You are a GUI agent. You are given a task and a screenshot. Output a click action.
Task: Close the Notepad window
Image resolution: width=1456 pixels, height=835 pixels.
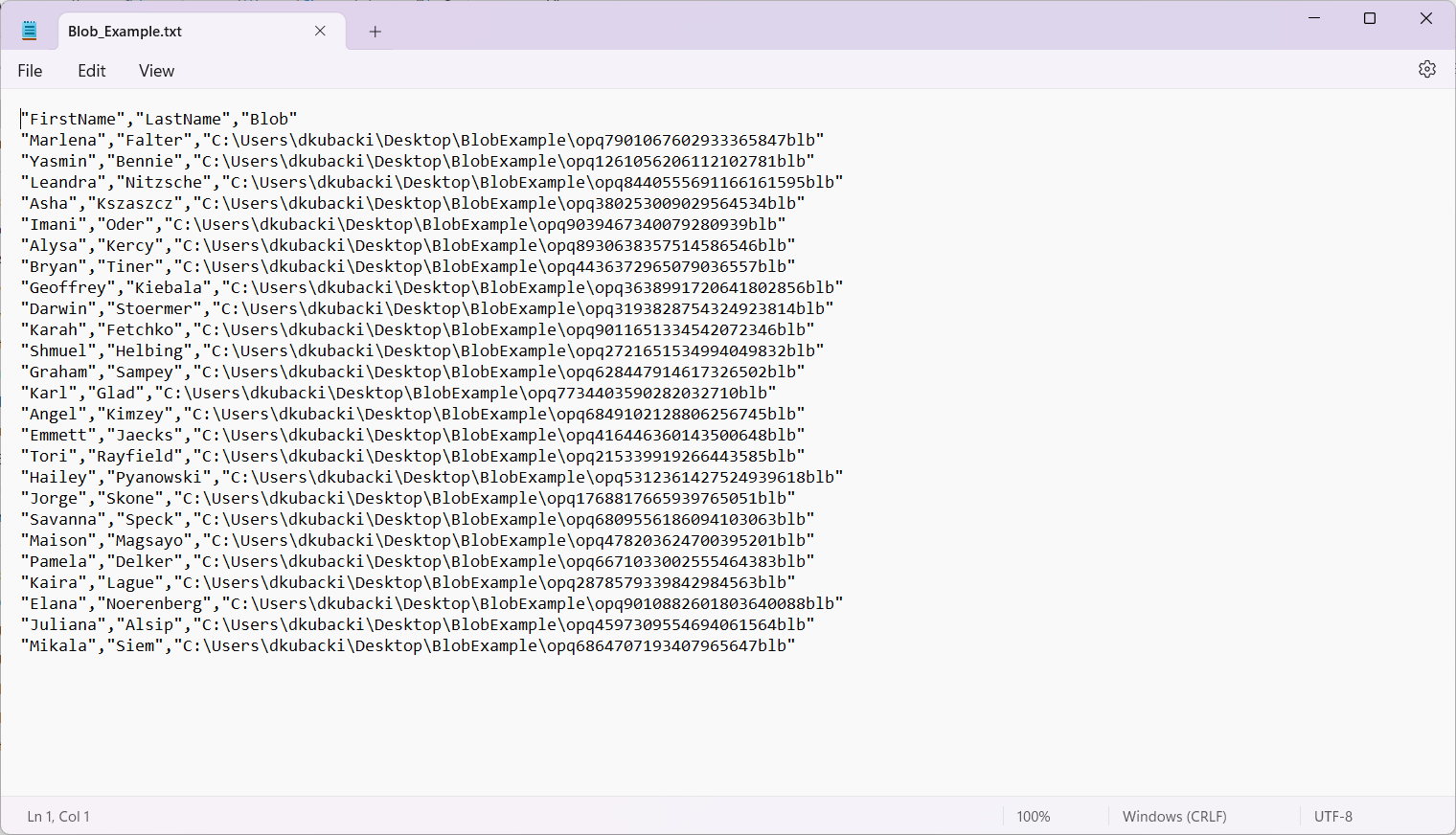(x=1425, y=18)
